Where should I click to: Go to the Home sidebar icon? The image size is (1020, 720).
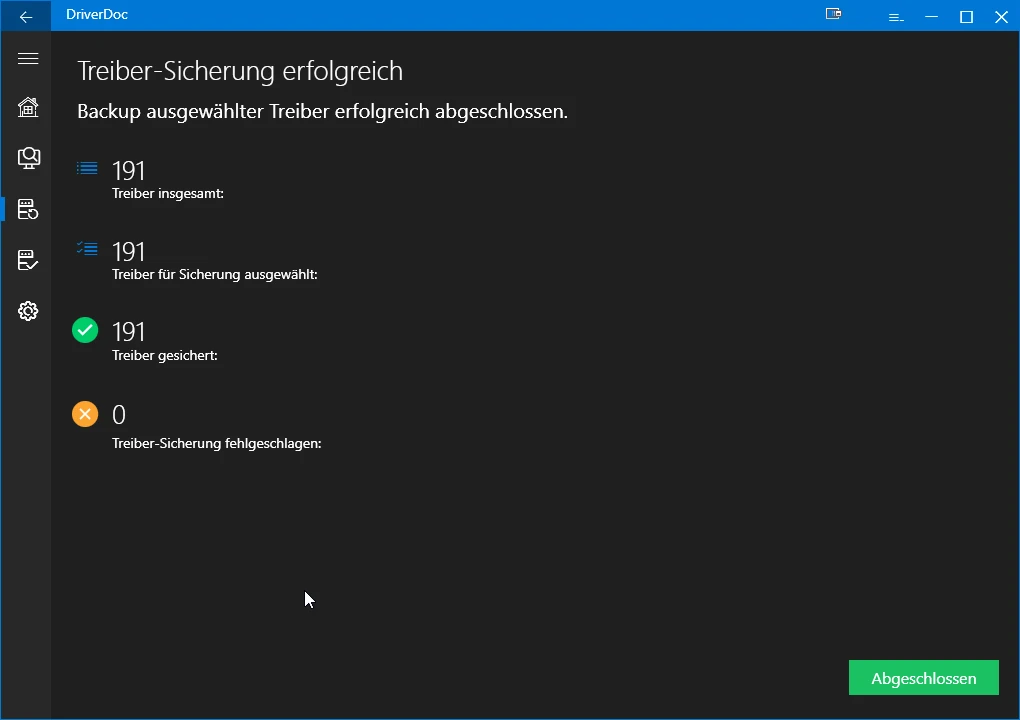[28, 107]
